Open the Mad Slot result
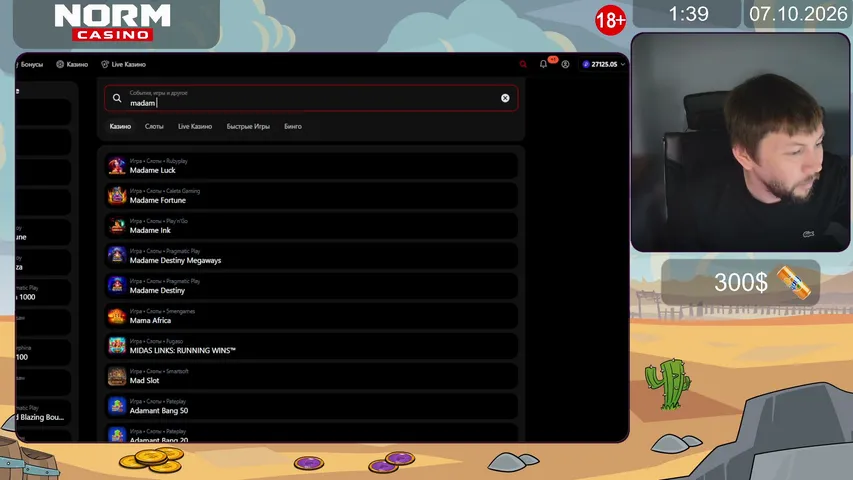 (x=311, y=376)
